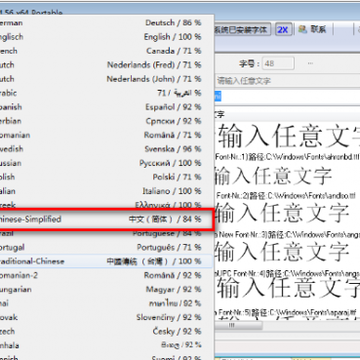
Task: Select the Thai language entry
Action: point(106,303)
